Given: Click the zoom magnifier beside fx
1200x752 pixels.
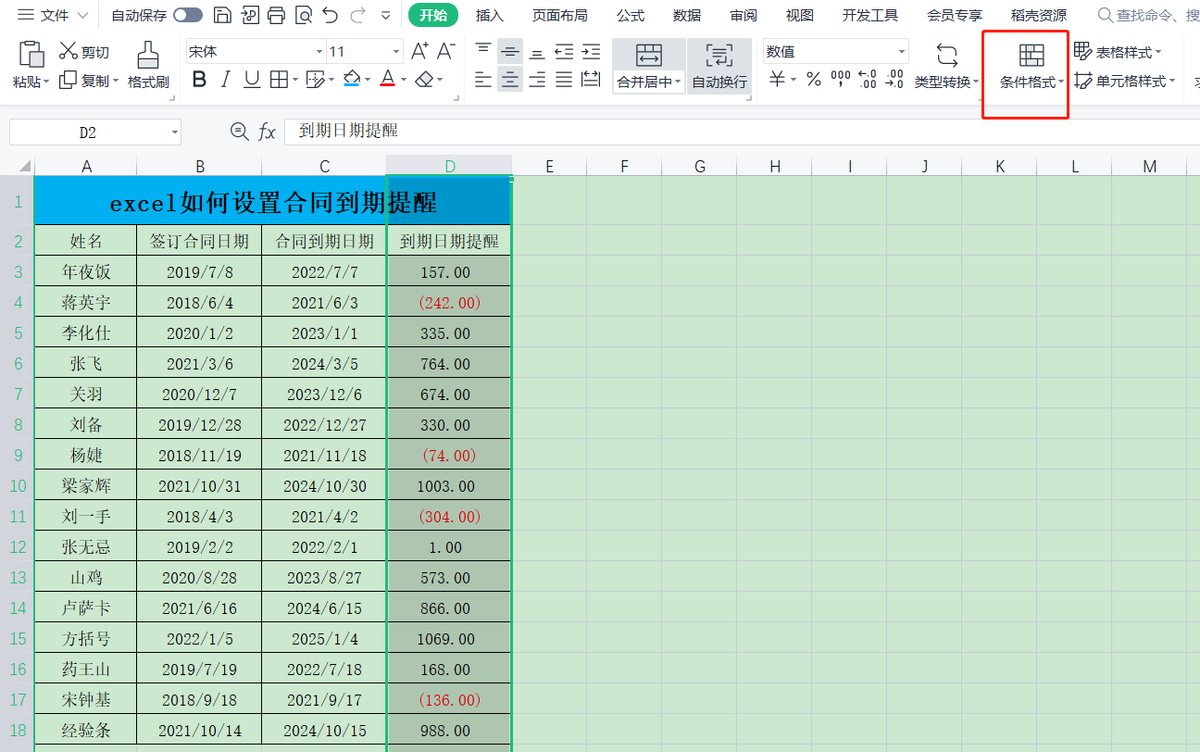Looking at the screenshot, I should (239, 131).
